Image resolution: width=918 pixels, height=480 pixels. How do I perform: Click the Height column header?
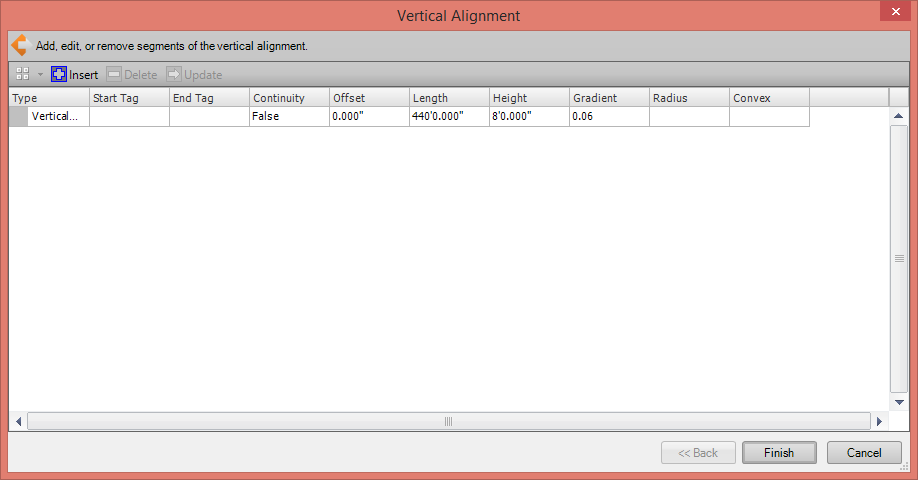[529, 98]
